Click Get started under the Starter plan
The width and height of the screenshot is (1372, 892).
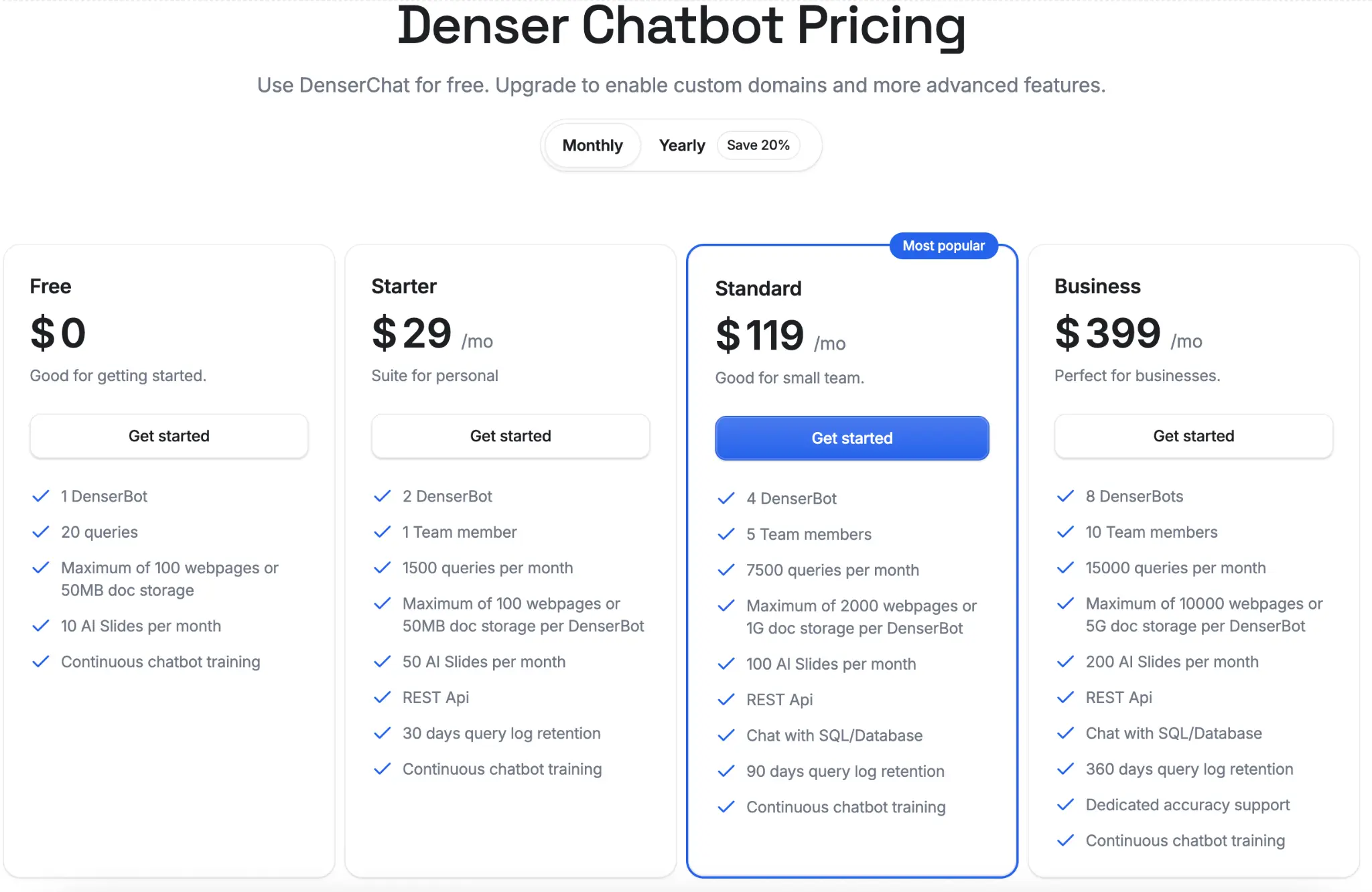tap(510, 436)
